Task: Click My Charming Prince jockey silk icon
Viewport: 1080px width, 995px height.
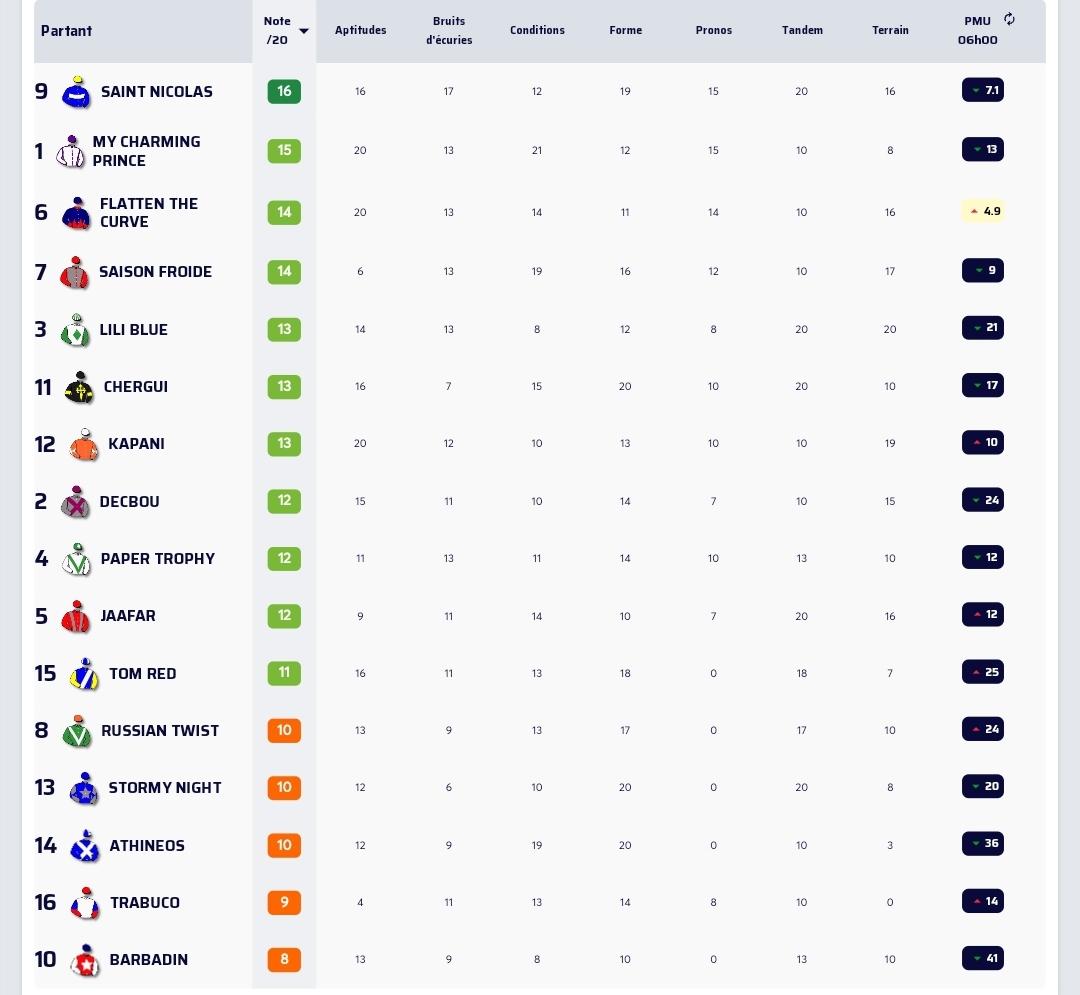Action: click(70, 151)
